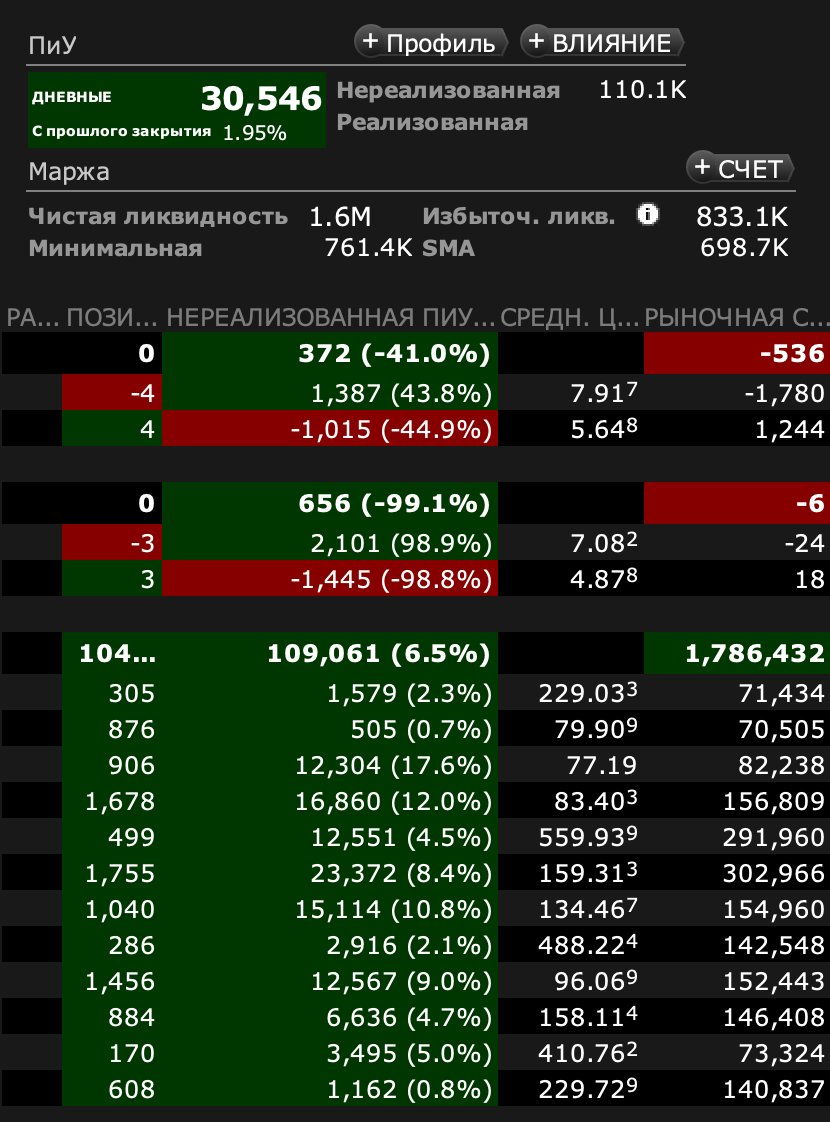
Task: Select row with 1,387 (43.8%)
Action: (415, 392)
